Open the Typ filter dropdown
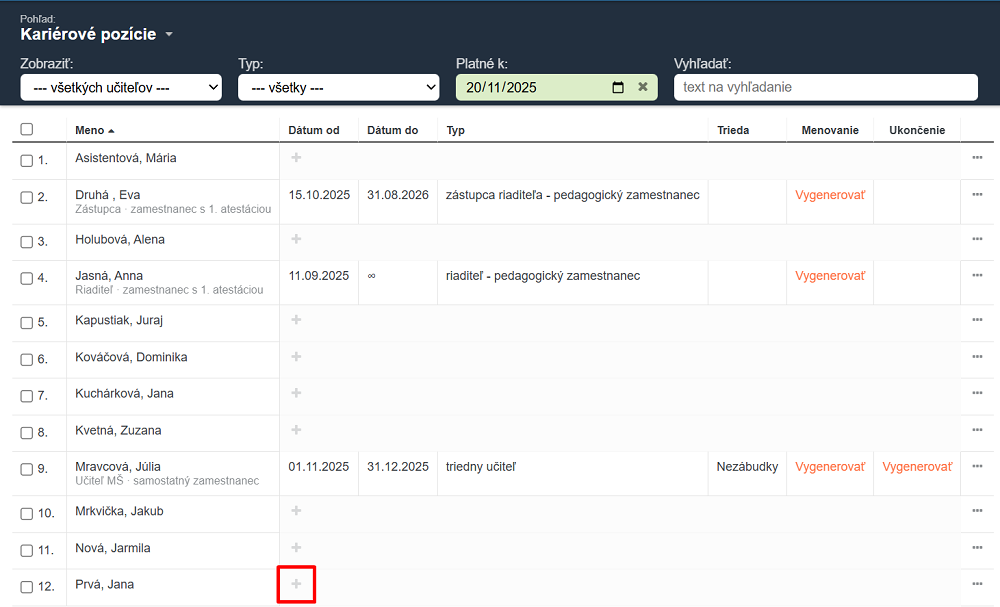1000x607 pixels. [x=338, y=88]
